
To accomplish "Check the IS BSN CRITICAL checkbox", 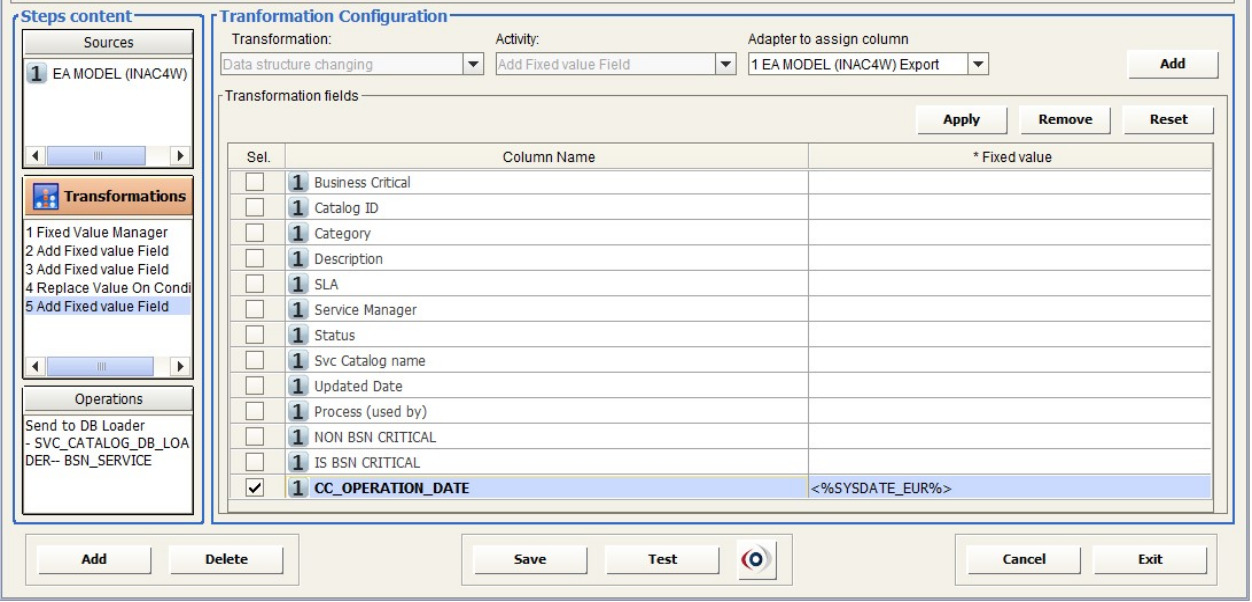I will (x=256, y=463).
